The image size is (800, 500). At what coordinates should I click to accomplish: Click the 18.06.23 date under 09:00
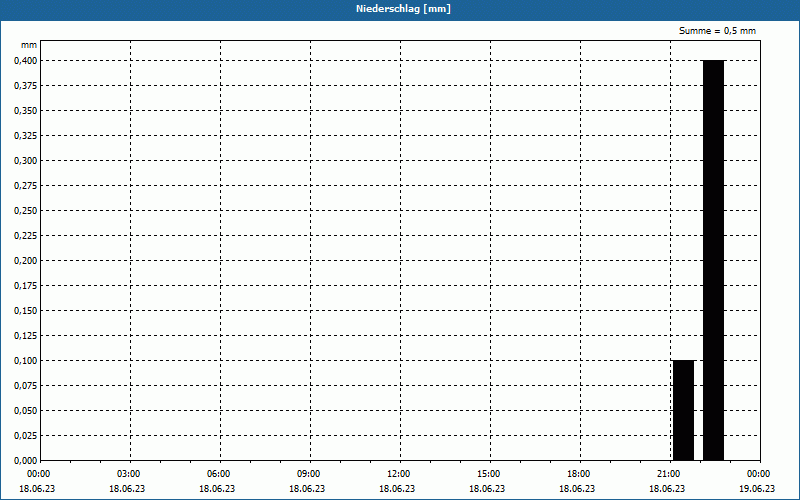[x=307, y=489]
